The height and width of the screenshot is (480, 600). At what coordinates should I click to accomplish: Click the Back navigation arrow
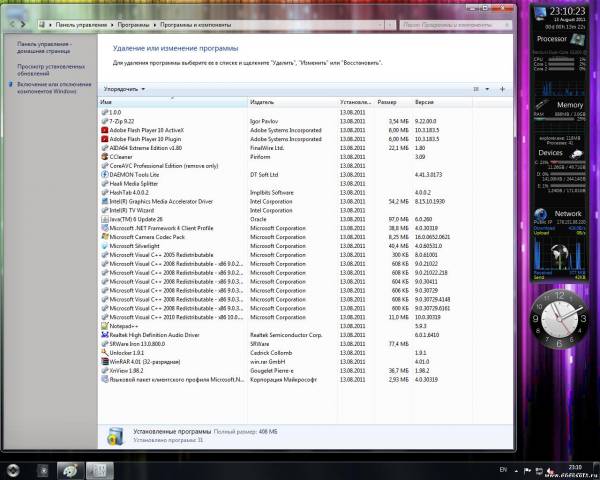(x=12, y=24)
